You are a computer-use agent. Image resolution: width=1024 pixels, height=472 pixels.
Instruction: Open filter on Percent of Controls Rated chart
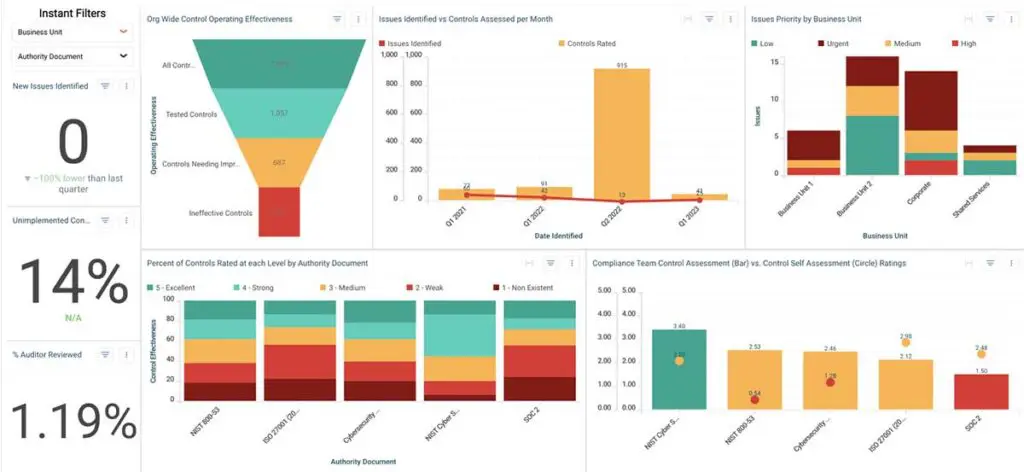click(550, 263)
